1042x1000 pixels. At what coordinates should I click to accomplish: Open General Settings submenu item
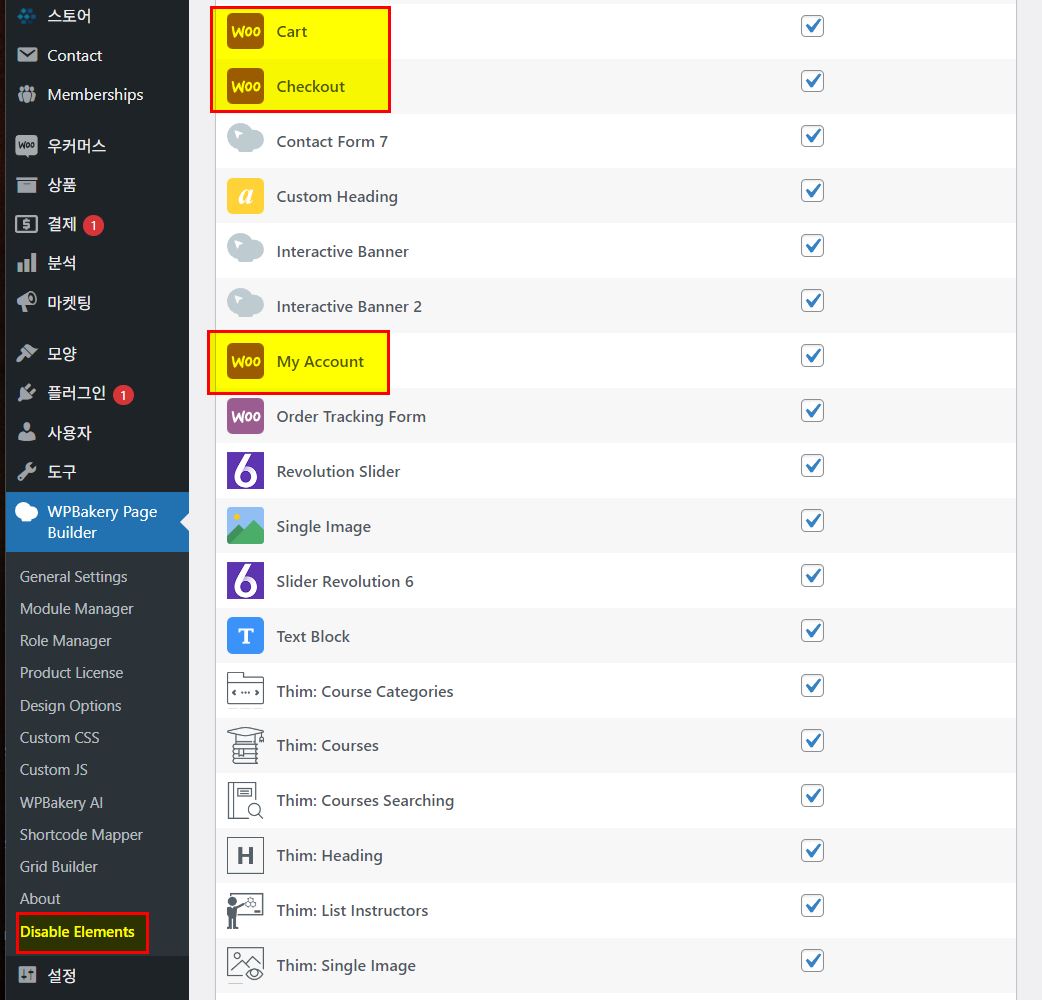point(73,577)
